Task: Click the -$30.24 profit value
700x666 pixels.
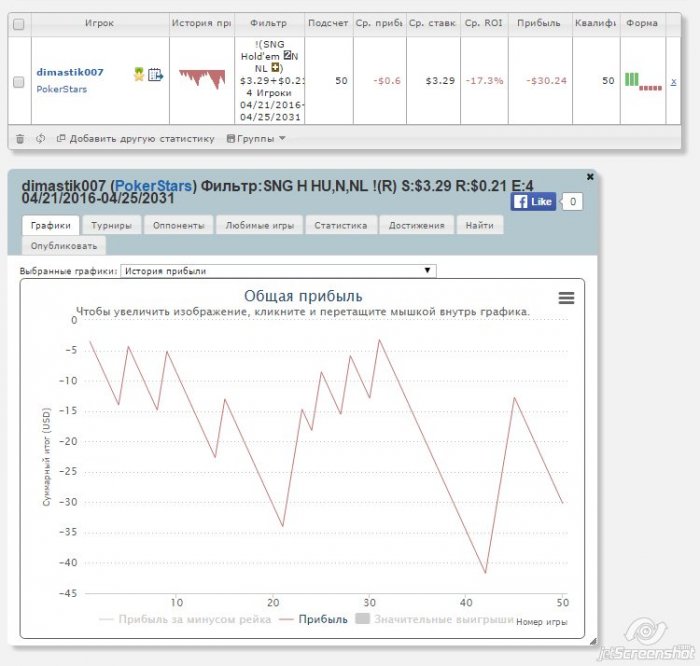Action: click(x=546, y=81)
